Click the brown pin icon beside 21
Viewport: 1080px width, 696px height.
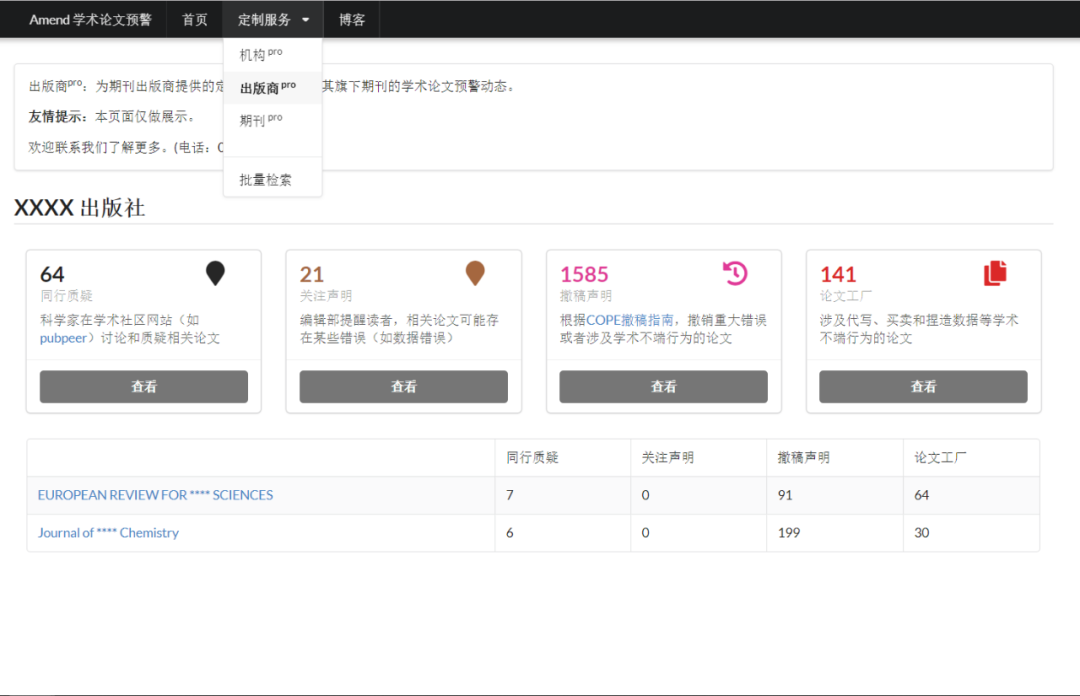click(x=475, y=273)
